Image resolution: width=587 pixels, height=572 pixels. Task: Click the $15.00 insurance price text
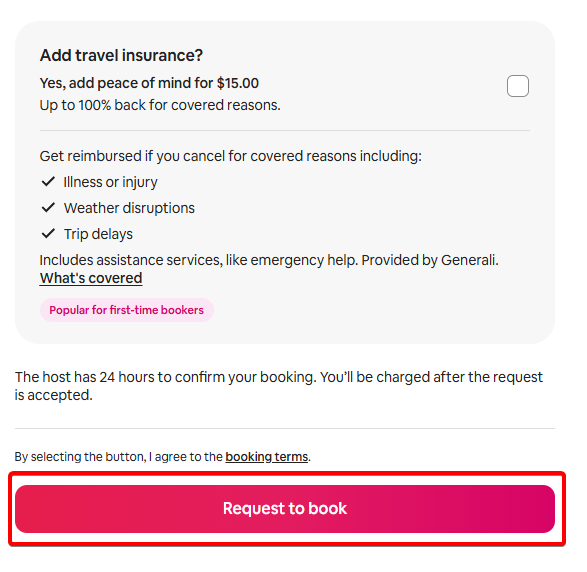pos(238,83)
